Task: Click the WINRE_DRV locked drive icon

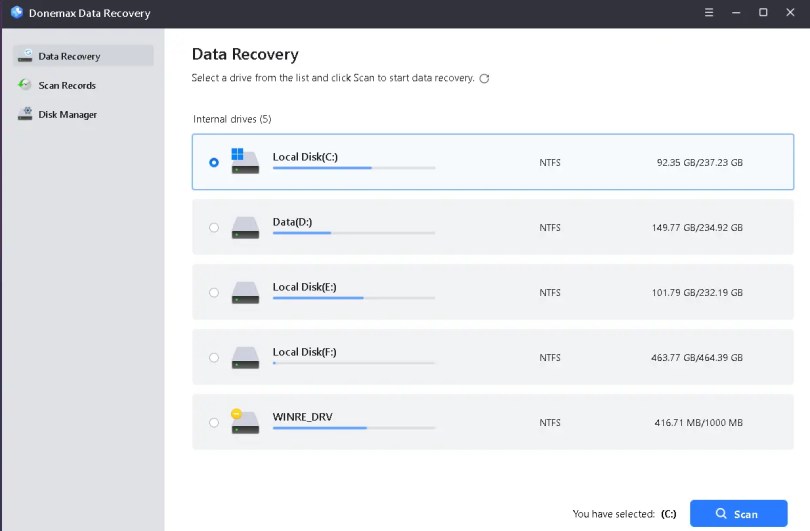Action: 244,422
